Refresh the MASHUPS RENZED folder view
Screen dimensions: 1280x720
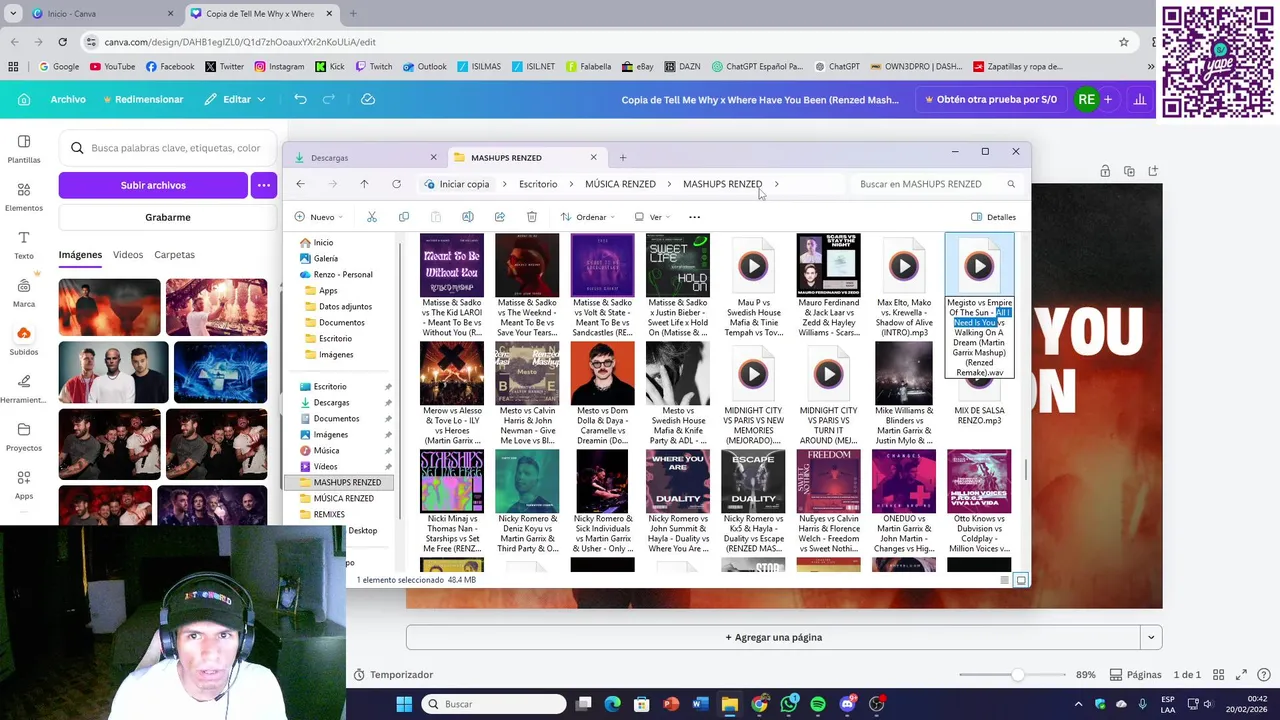point(396,184)
